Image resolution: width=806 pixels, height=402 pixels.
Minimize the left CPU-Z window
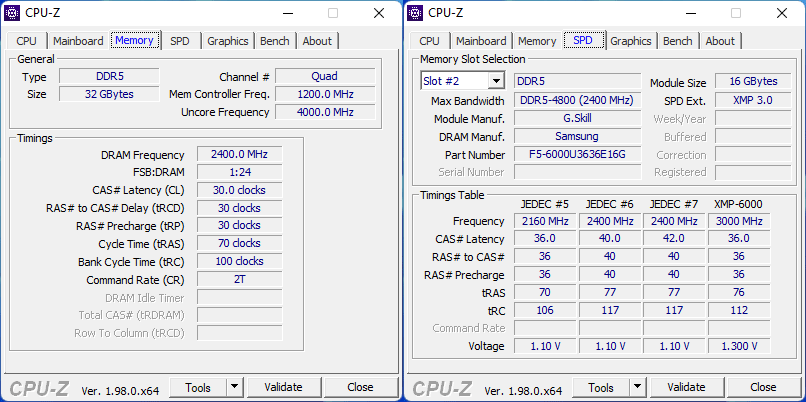point(286,13)
